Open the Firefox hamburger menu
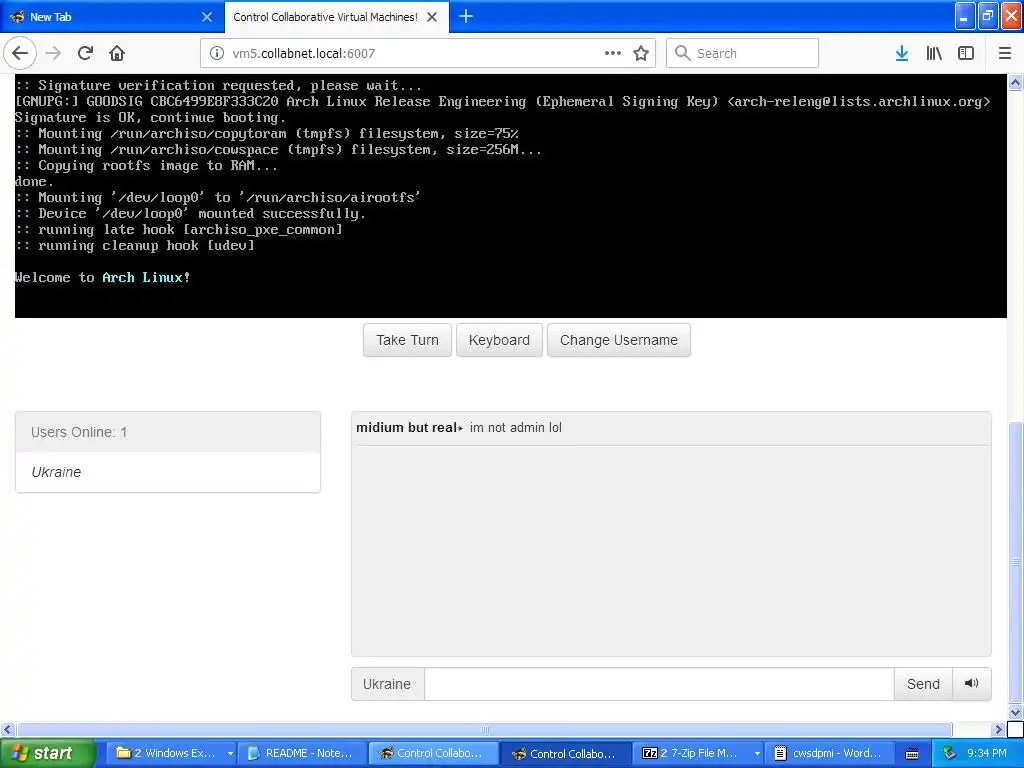The width and height of the screenshot is (1024, 768). click(1005, 53)
